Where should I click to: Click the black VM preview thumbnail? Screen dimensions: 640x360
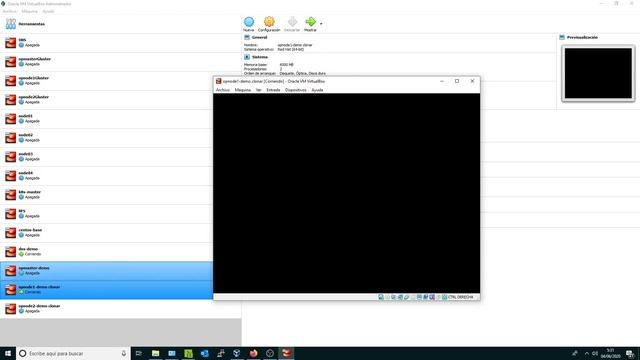pos(598,73)
